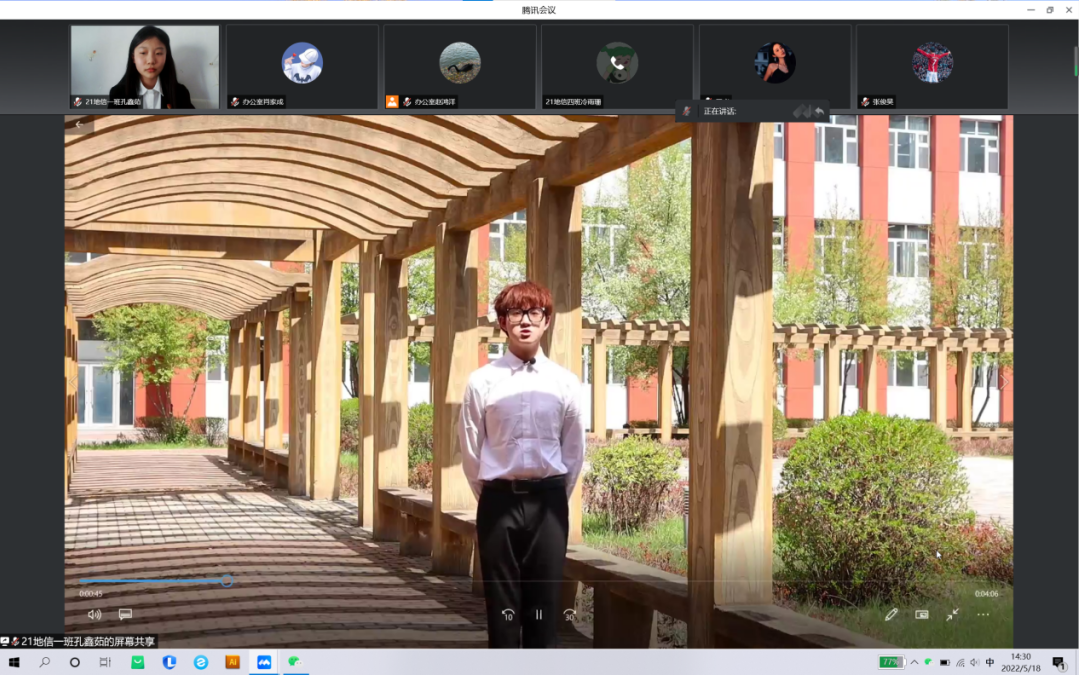This screenshot has height=675, width=1079.
Task: Open Tencent Meeting from the taskbar
Action: click(264, 662)
